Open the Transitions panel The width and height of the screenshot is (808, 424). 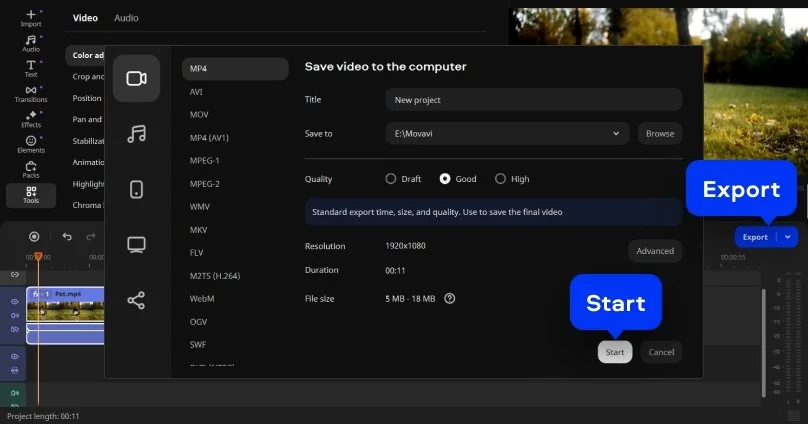pos(31,94)
